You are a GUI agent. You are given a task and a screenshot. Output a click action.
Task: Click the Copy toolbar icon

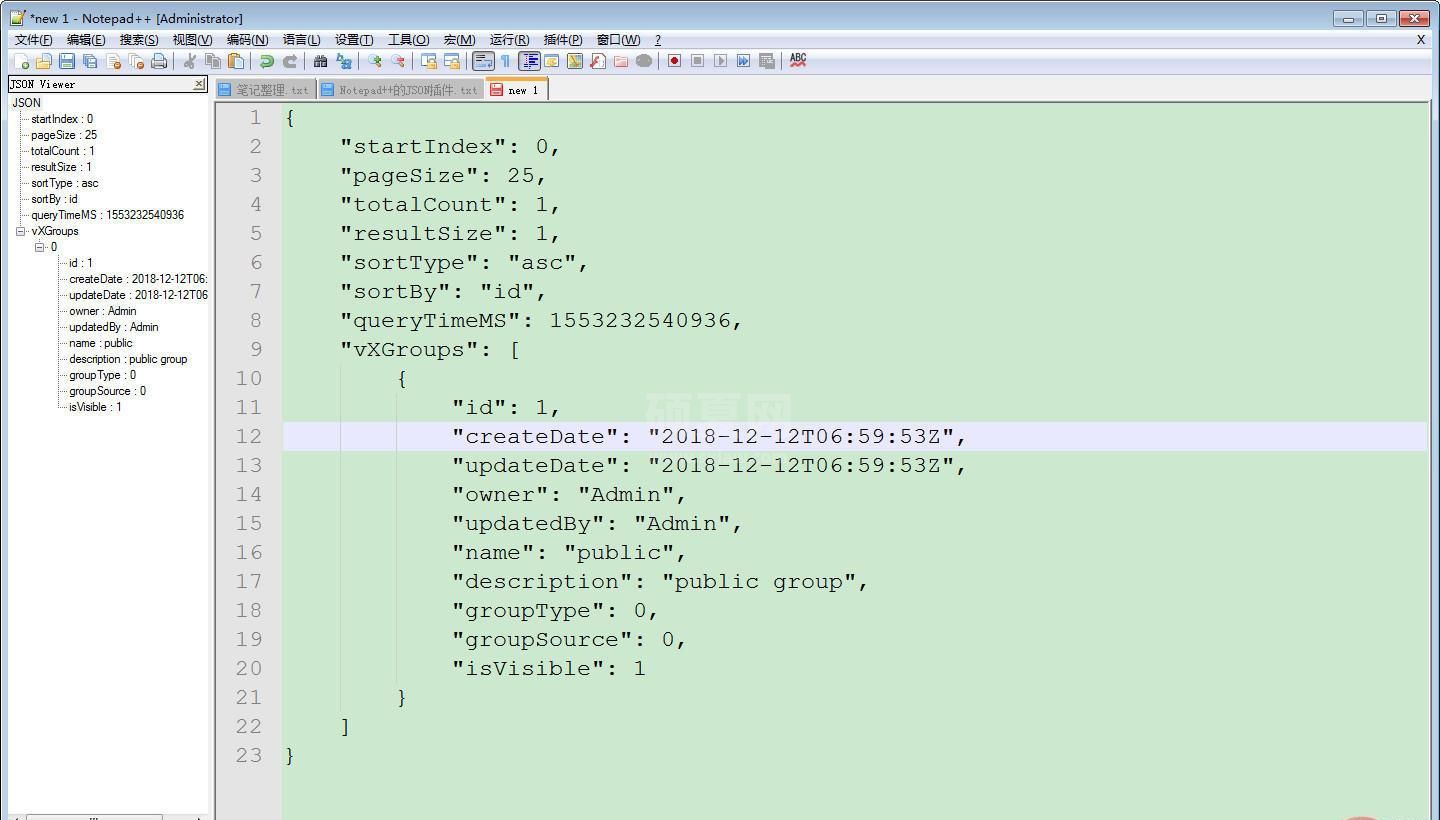[x=213, y=61]
